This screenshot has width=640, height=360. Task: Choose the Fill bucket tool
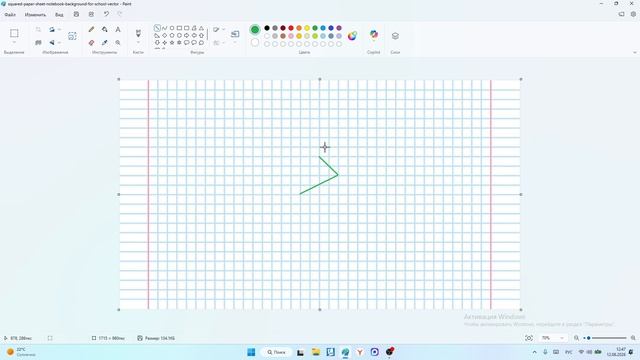[x=104, y=29]
